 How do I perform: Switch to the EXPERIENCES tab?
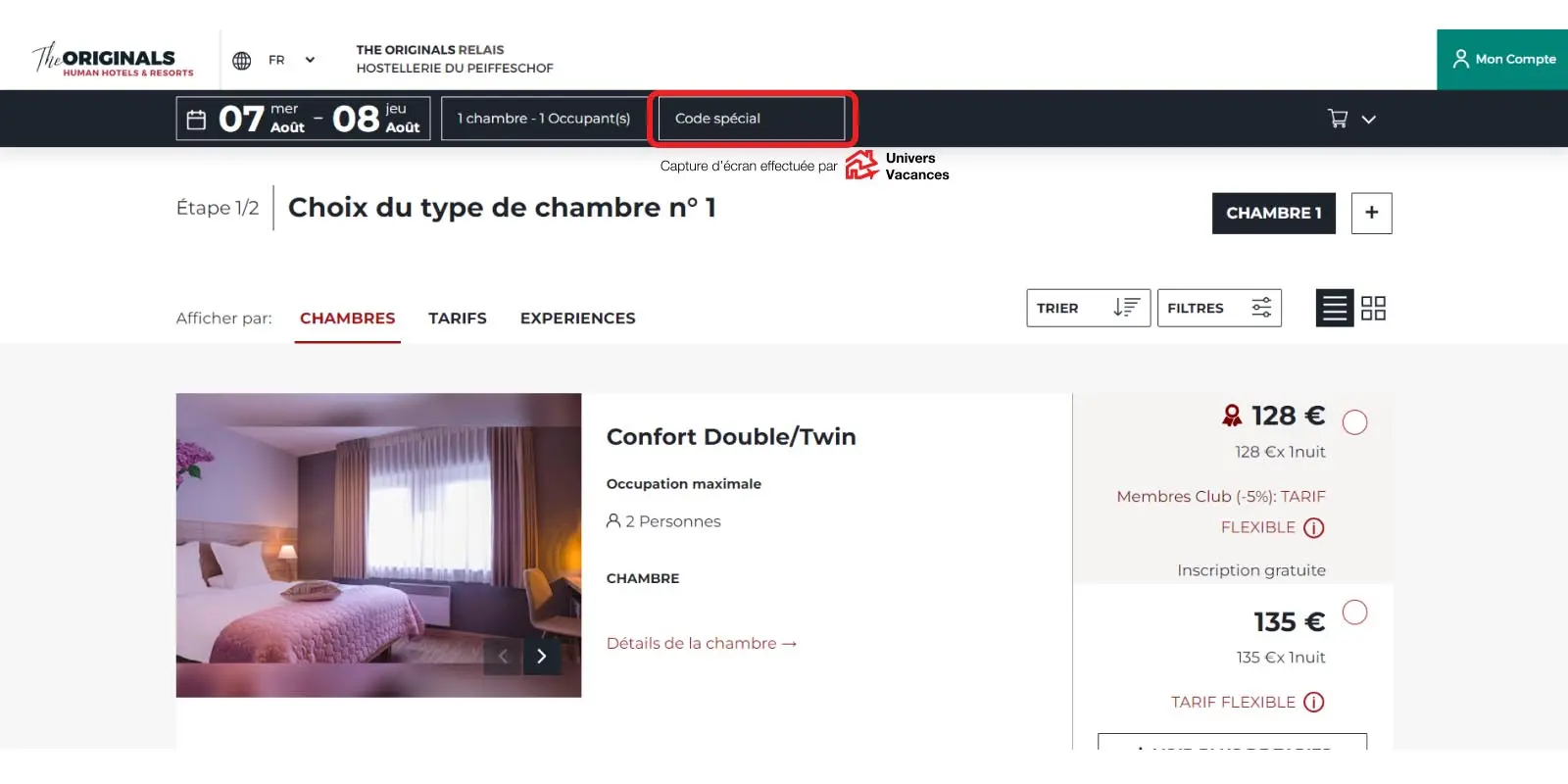click(577, 318)
